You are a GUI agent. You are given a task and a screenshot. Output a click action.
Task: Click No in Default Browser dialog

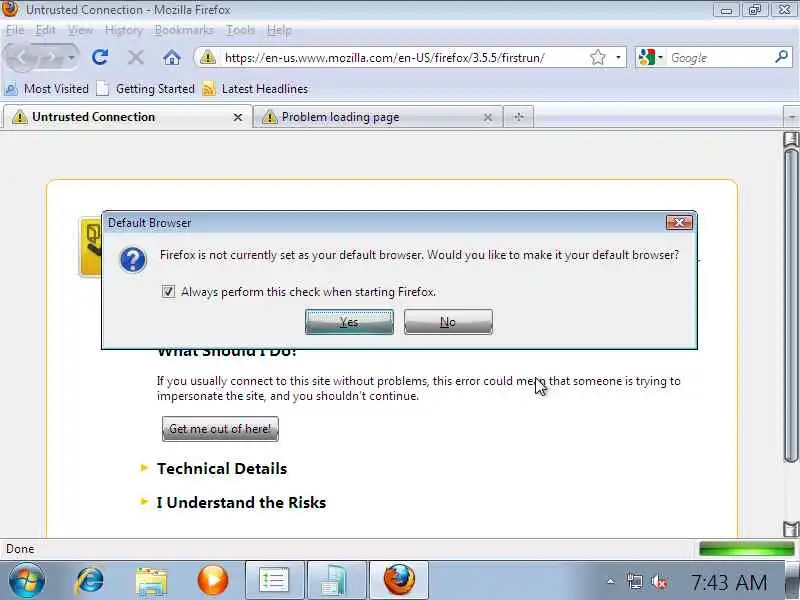point(448,322)
